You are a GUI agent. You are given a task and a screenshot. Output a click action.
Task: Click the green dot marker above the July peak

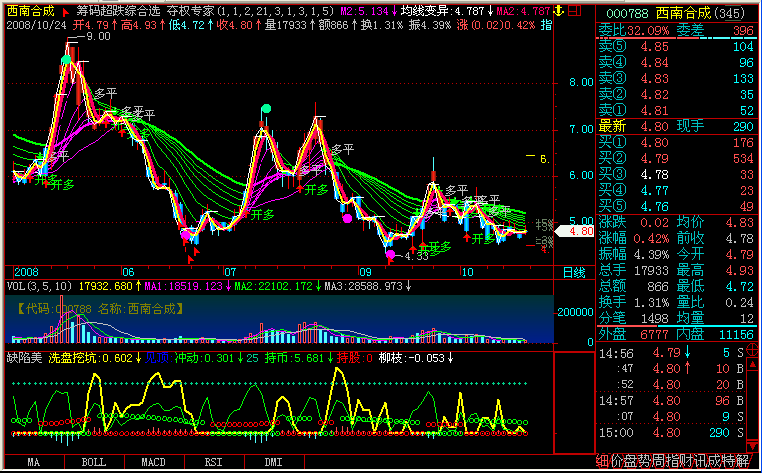pyautogui.click(x=266, y=108)
